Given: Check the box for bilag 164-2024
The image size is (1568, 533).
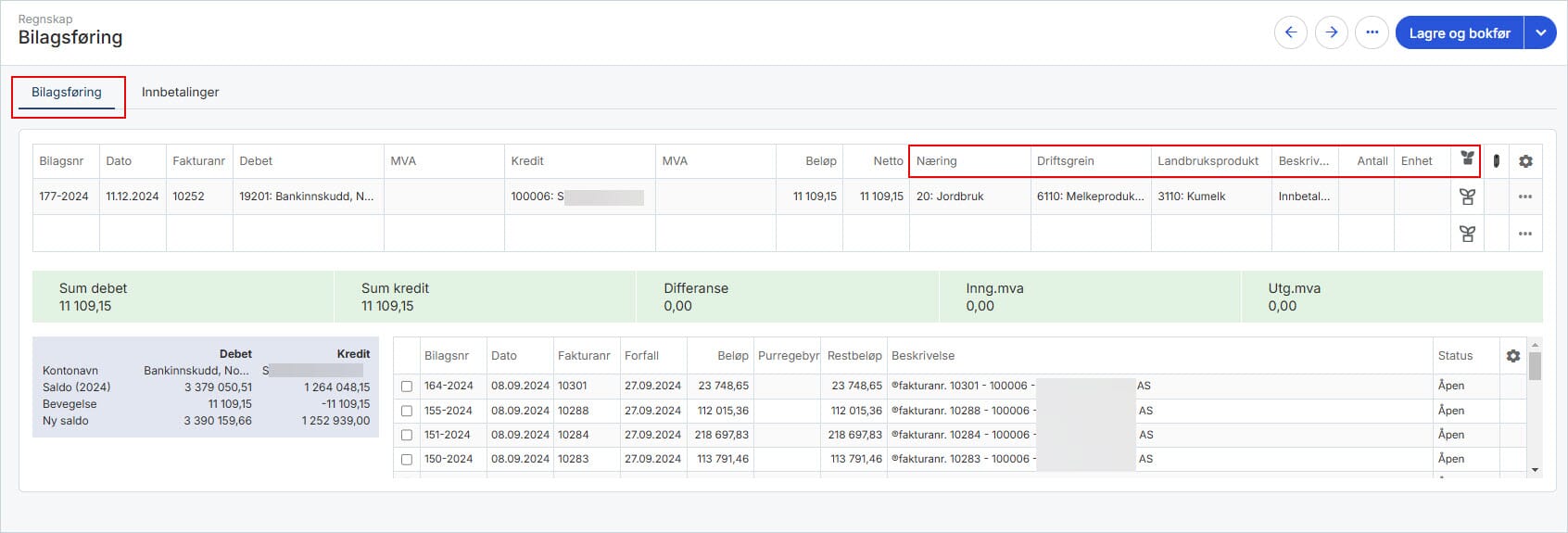Looking at the screenshot, I should click(x=407, y=387).
